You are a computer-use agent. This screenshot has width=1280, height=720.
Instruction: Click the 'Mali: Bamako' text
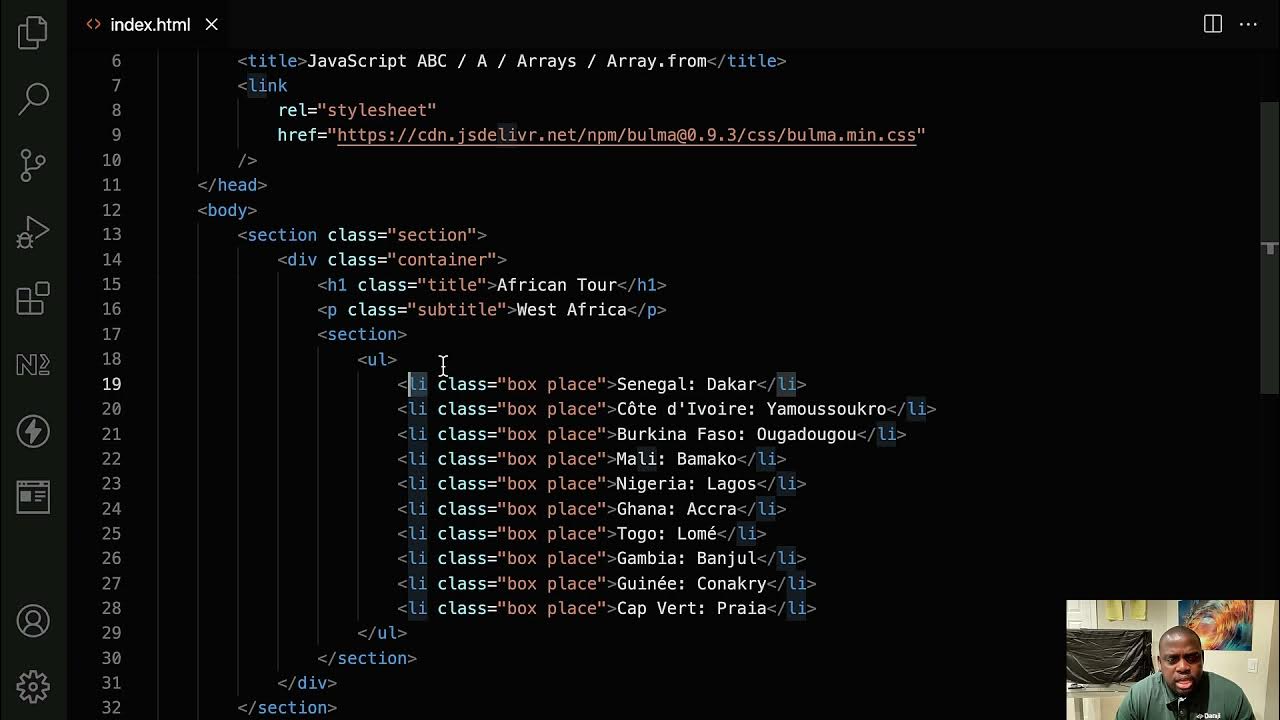tap(676, 459)
